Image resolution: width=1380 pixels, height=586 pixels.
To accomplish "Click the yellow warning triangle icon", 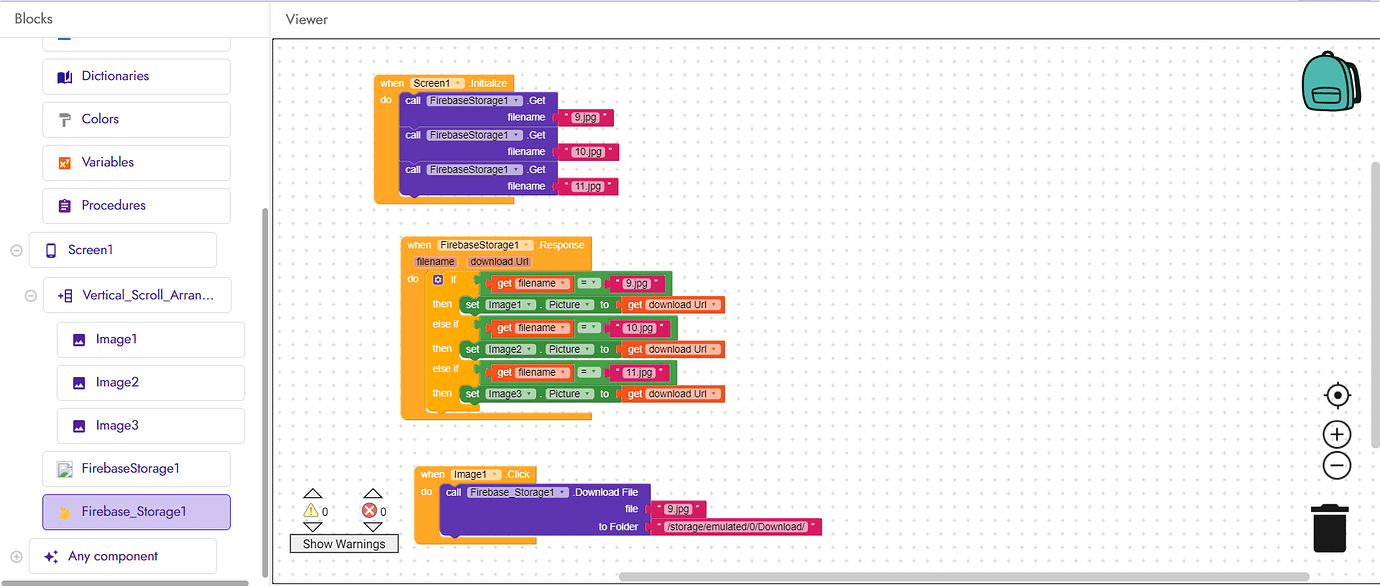I will [x=311, y=511].
